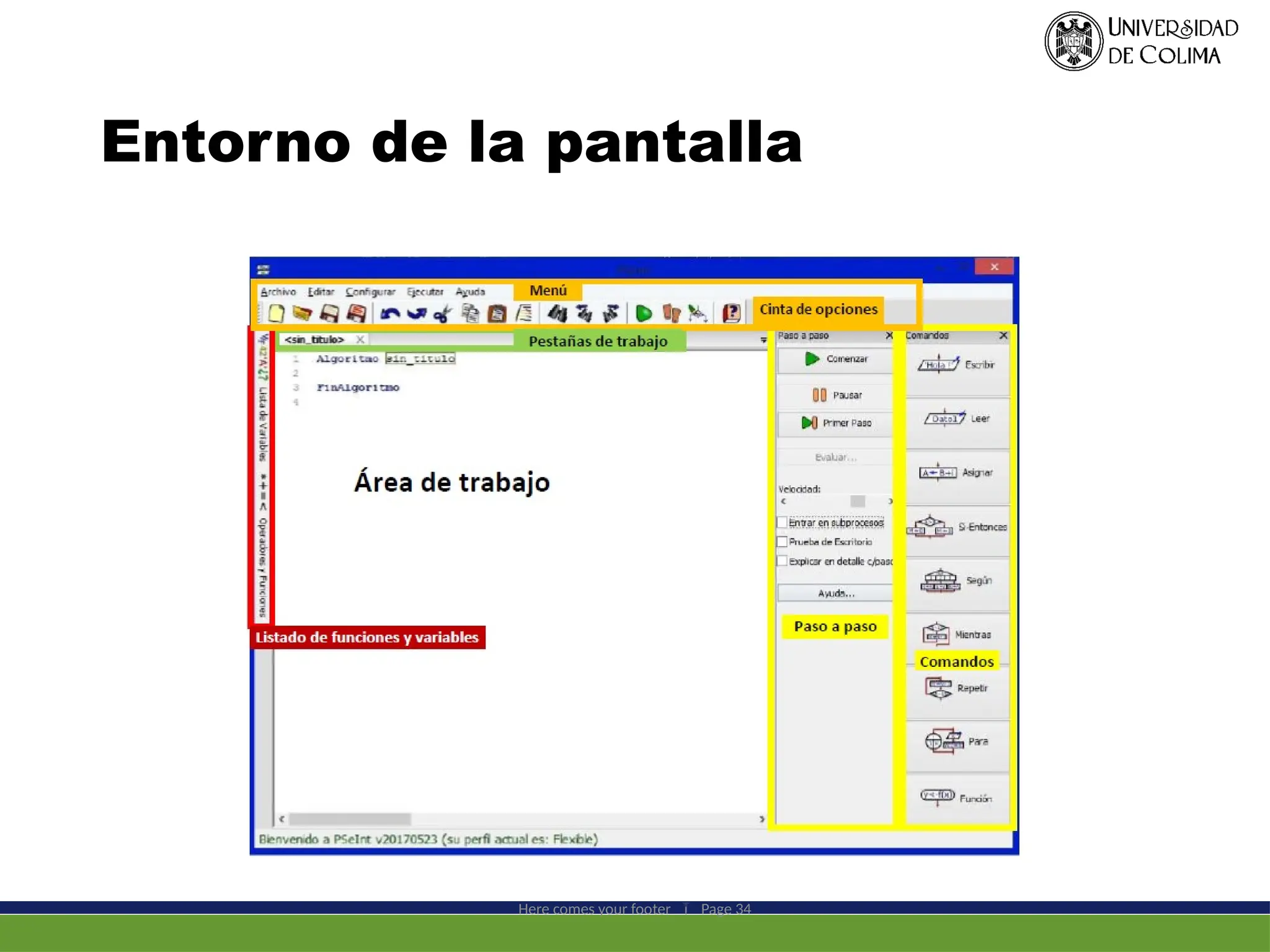This screenshot has height=952, width=1270.
Task: Open the Configurar menu
Action: [x=370, y=291]
